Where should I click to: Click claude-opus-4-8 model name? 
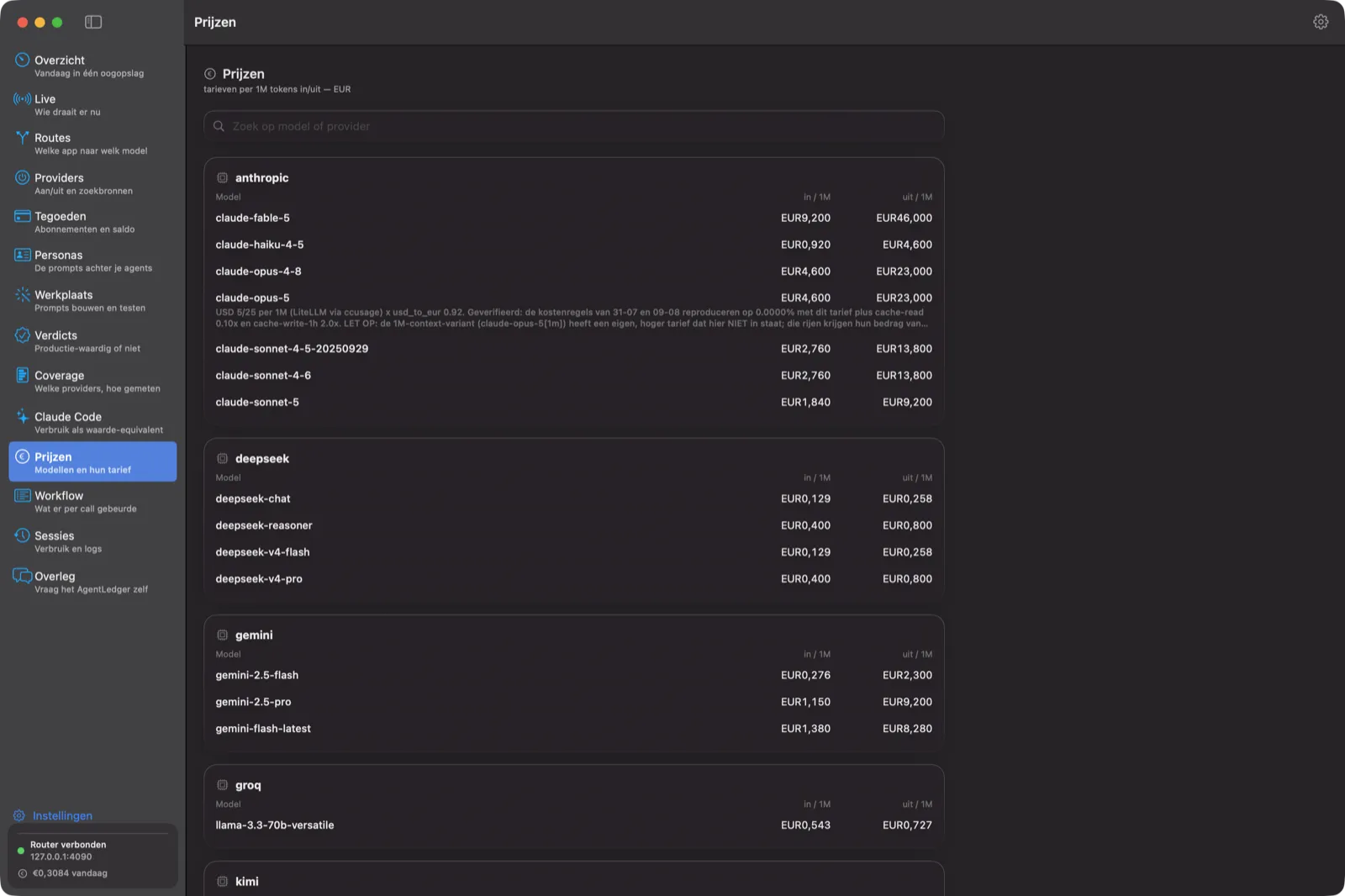point(258,271)
